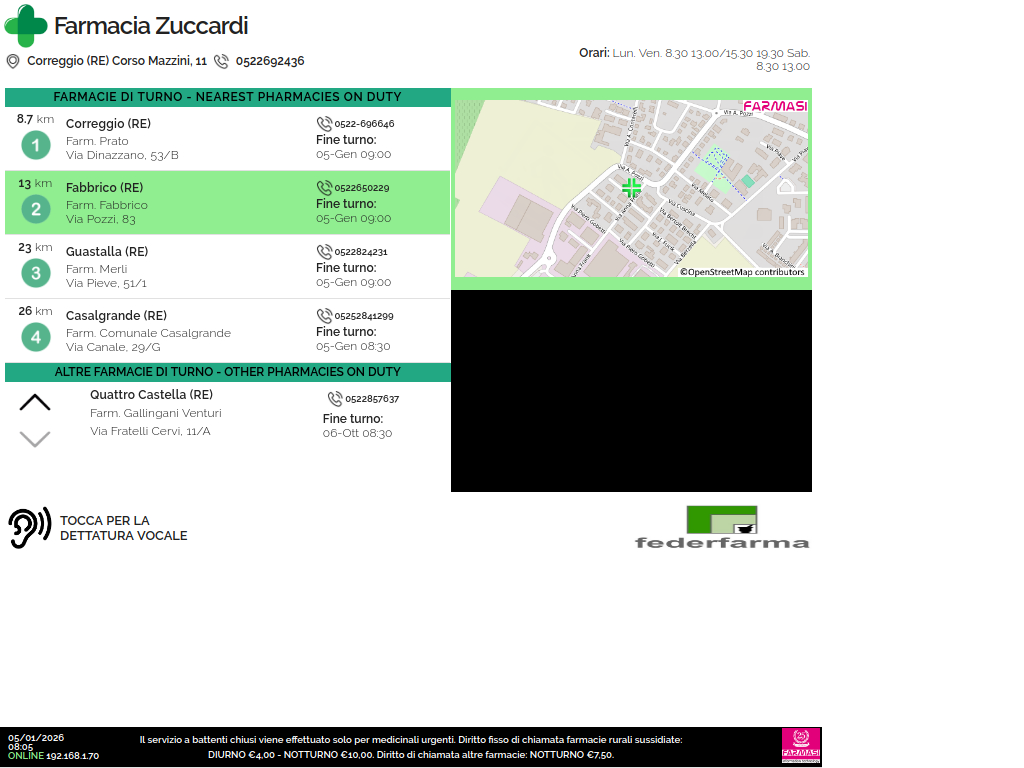Click the Farmasi label on the map

click(x=774, y=106)
